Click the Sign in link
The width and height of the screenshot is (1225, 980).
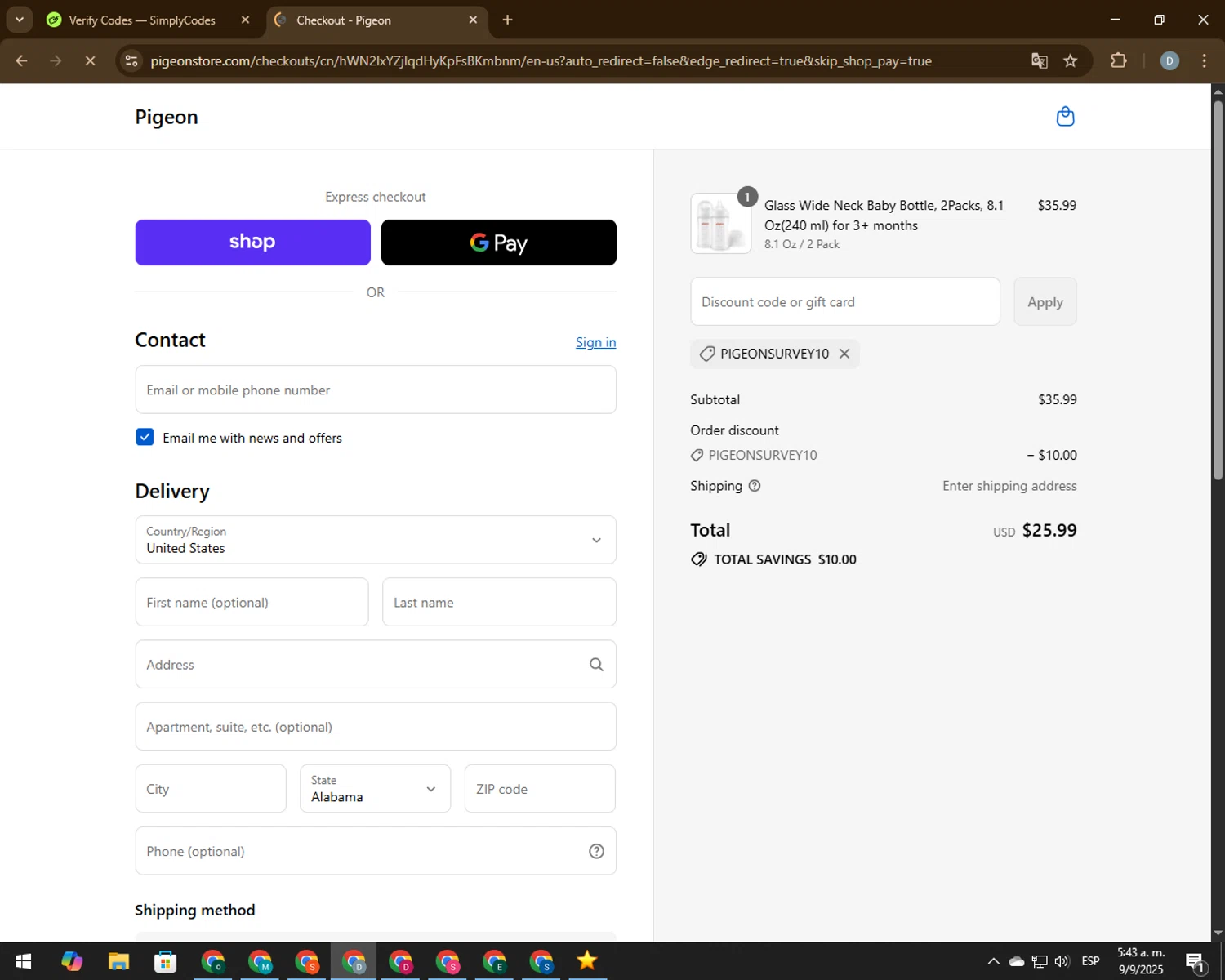click(x=595, y=342)
